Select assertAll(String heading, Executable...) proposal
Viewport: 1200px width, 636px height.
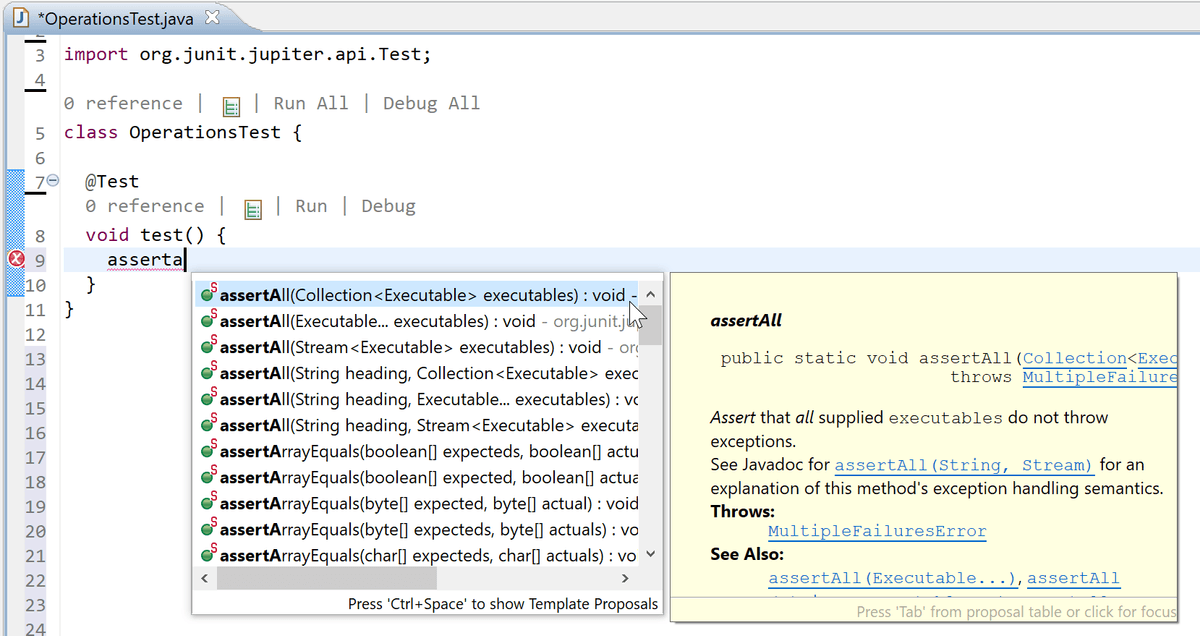418,399
